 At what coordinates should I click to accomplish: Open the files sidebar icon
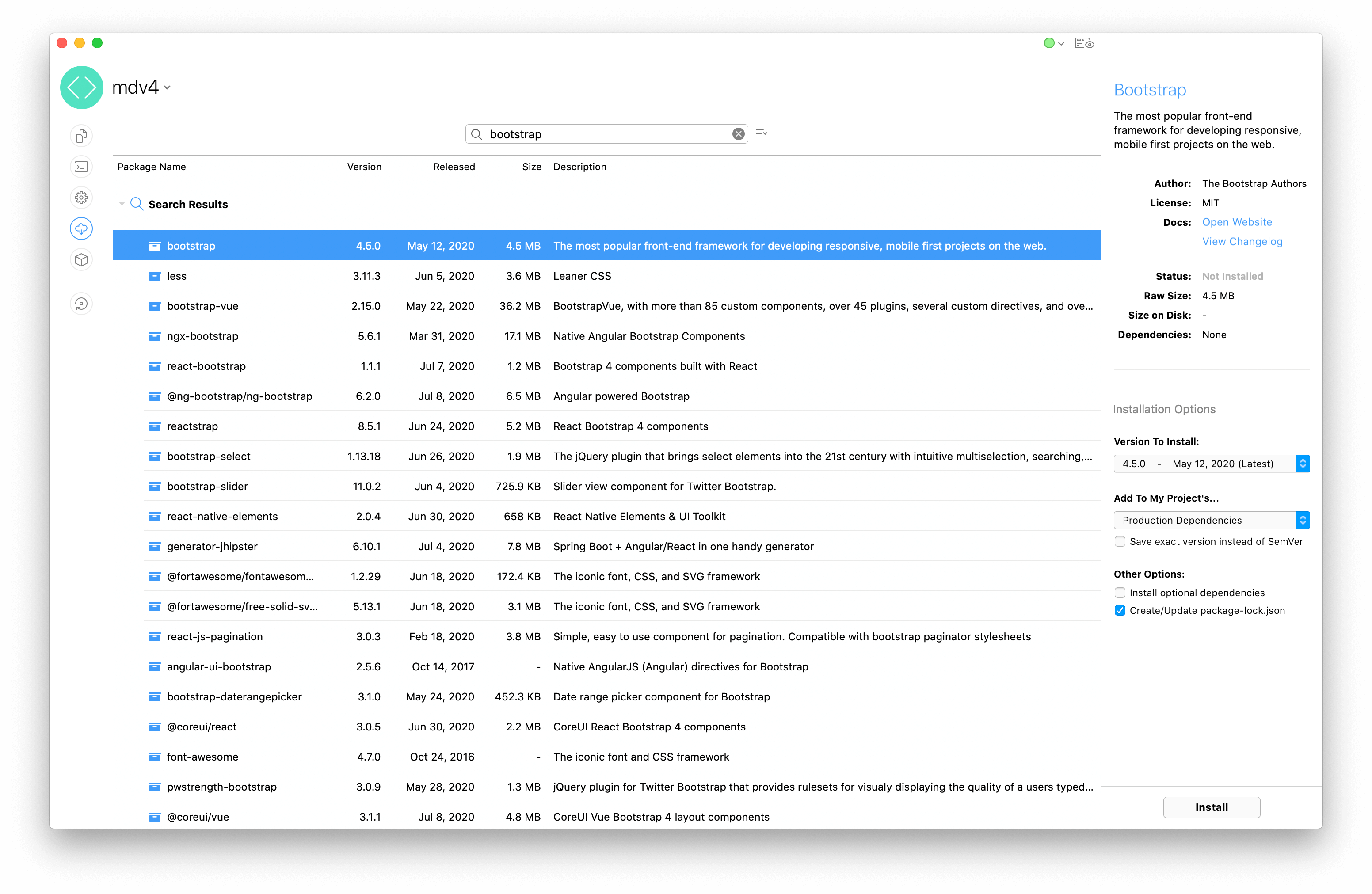[x=81, y=136]
